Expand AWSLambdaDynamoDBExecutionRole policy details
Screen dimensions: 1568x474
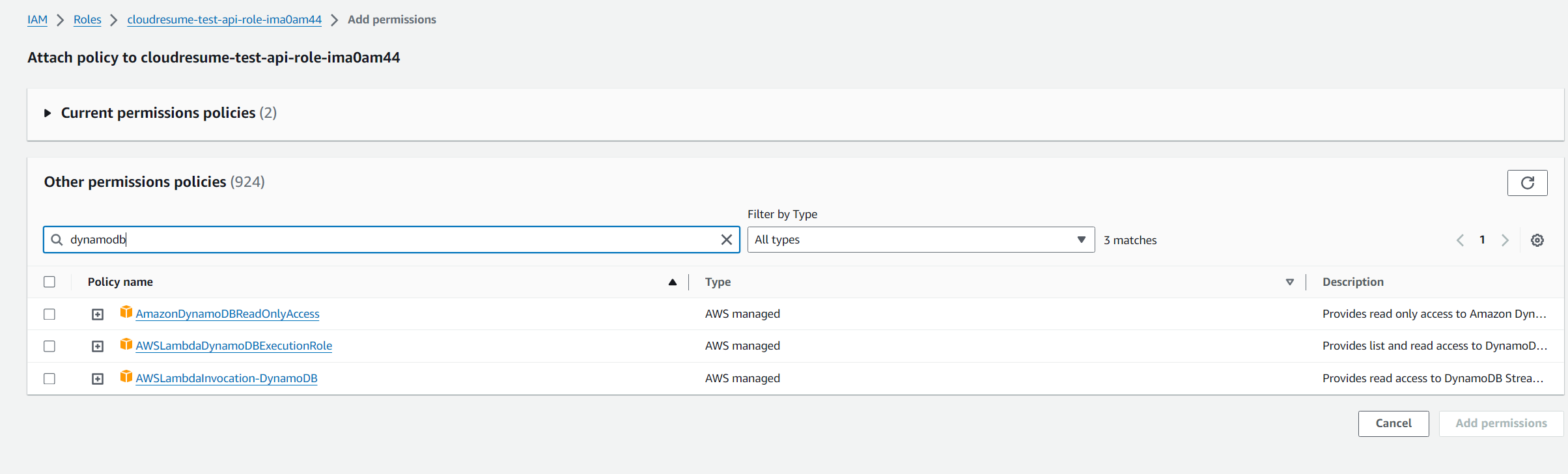(98, 346)
